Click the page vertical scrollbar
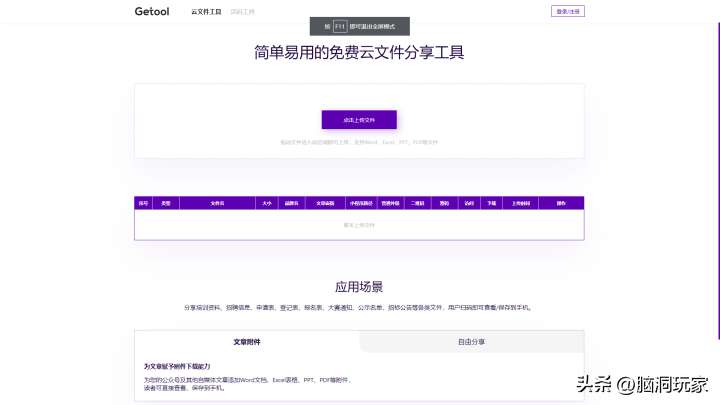 click(x=719, y=181)
